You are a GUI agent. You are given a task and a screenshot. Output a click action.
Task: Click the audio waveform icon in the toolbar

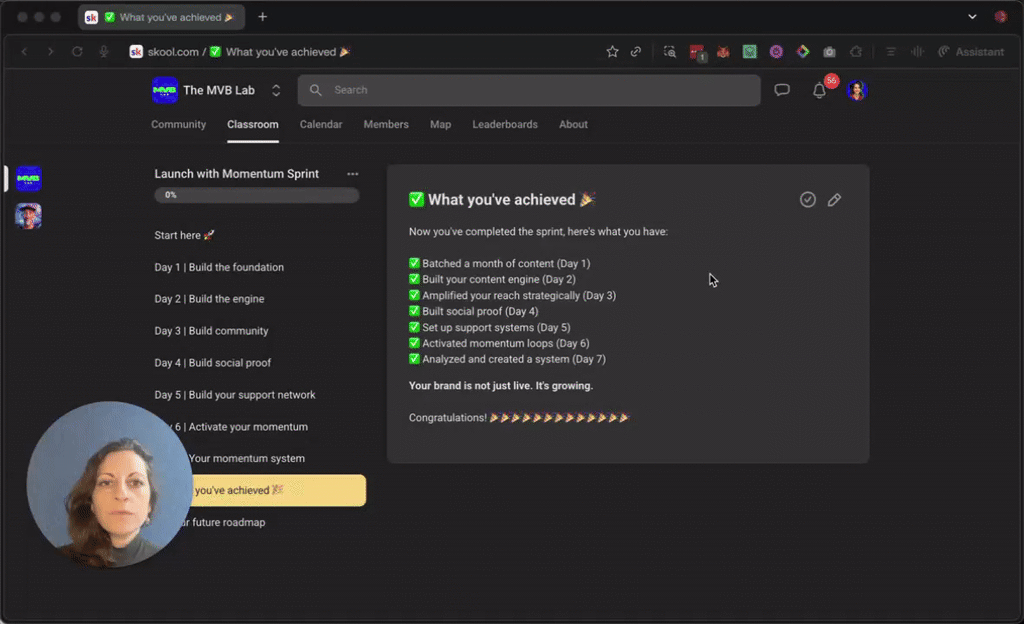coord(917,52)
